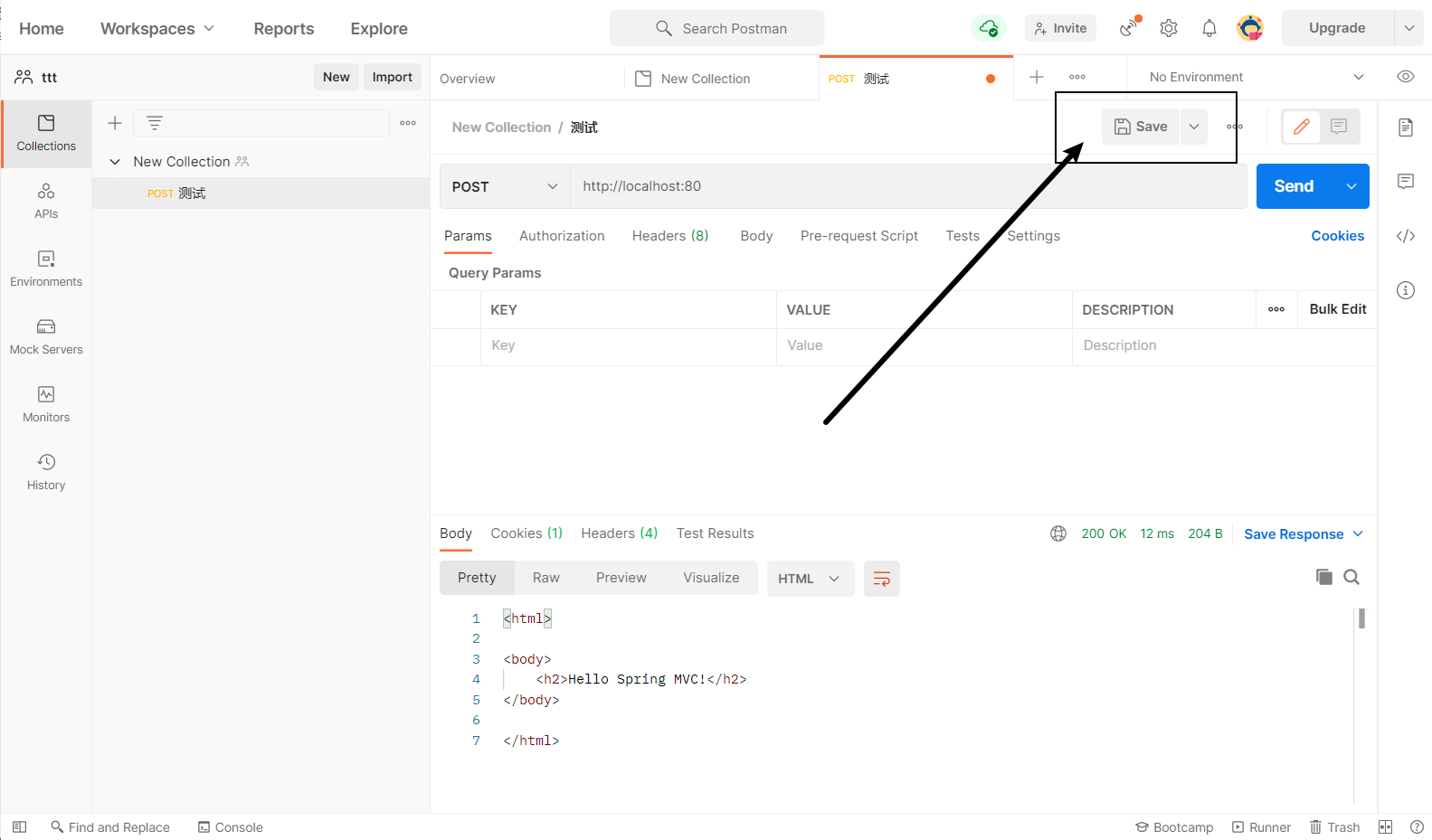Toggle the sidebar icon in status bar

pos(19,826)
